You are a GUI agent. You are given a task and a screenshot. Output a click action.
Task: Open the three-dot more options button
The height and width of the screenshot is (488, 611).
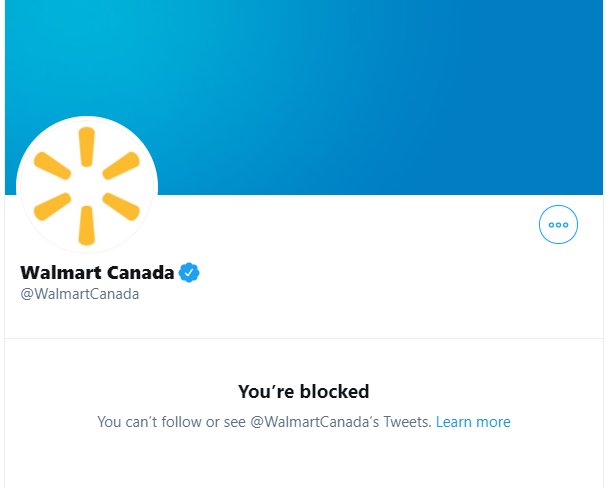pos(558,225)
